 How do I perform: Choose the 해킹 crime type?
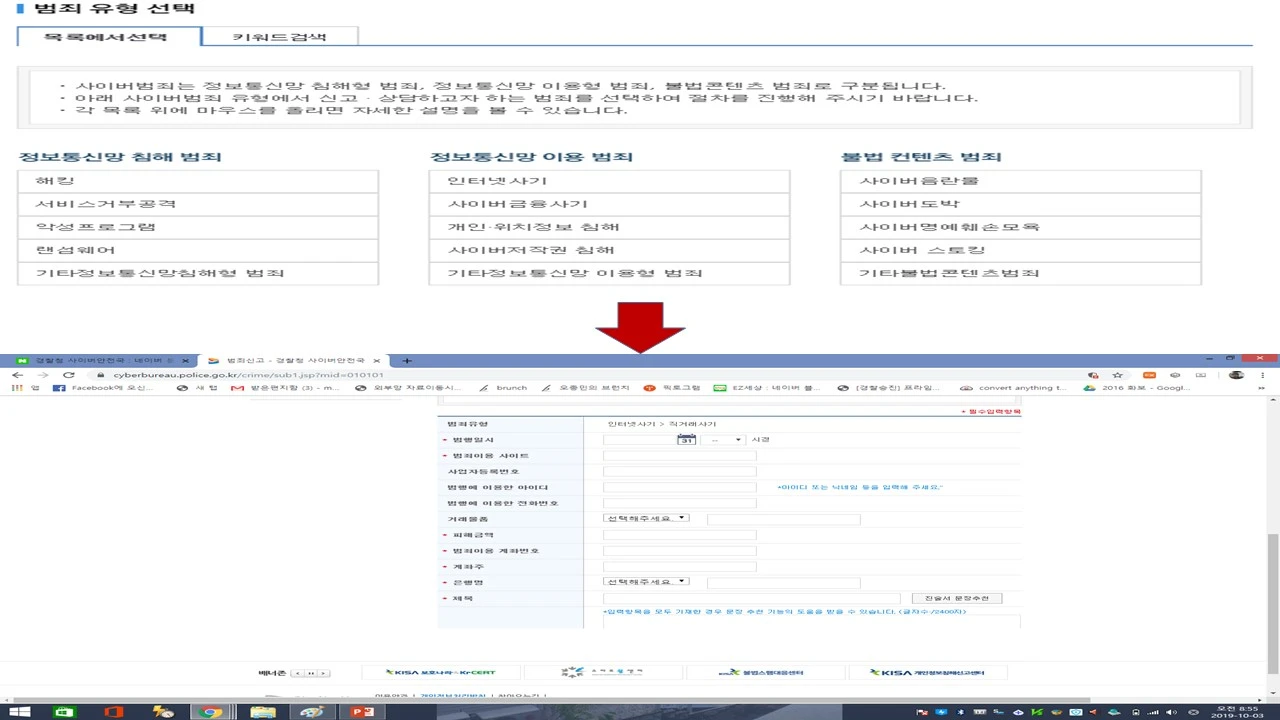click(198, 181)
